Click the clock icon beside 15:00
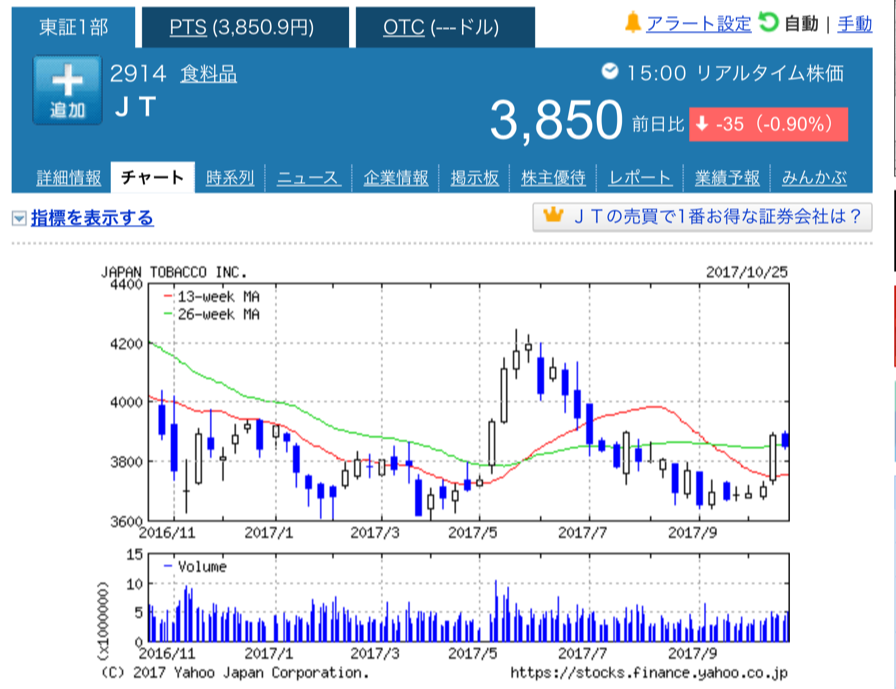 tap(610, 71)
